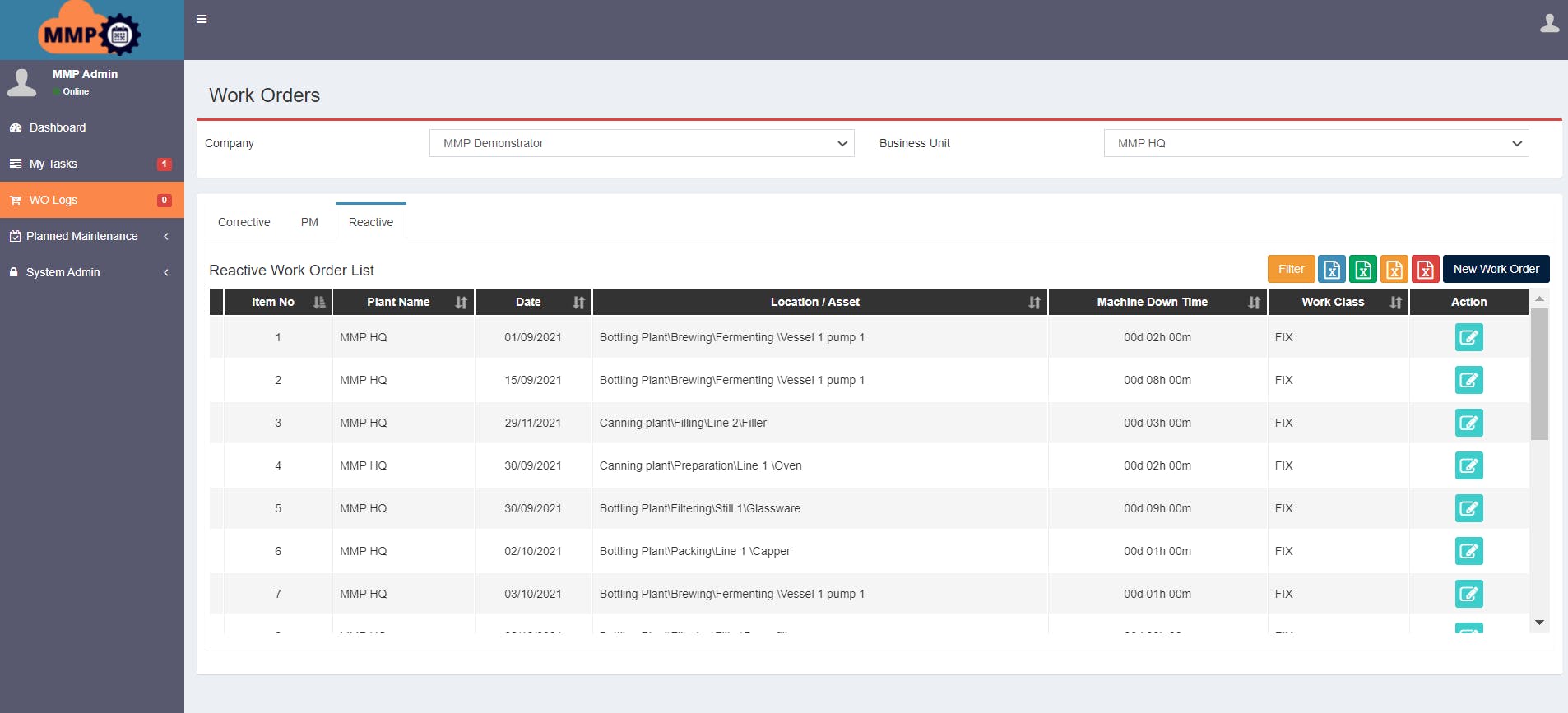Click the green Excel export icon
1568x713 pixels.
tap(1363, 269)
